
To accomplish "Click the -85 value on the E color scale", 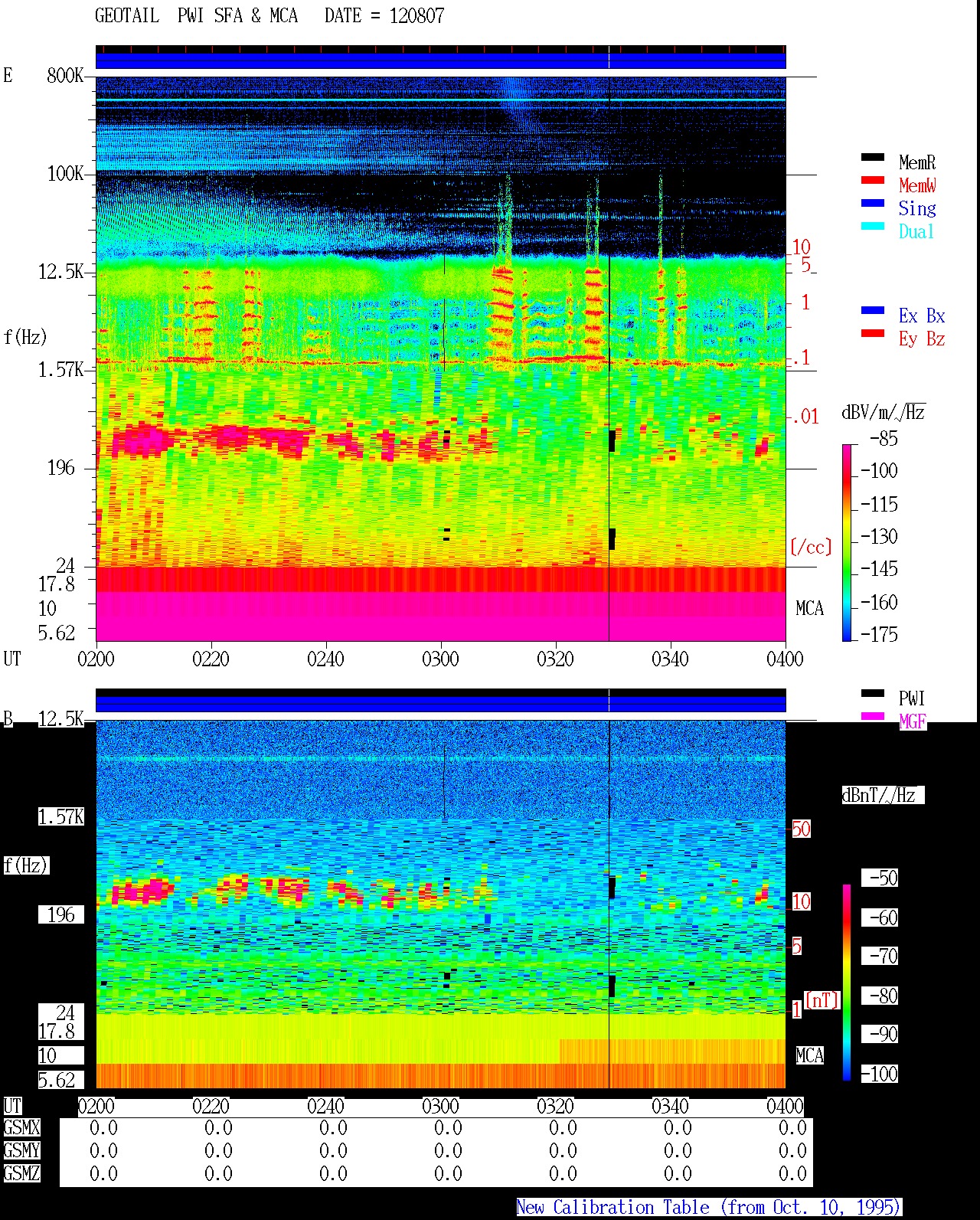I will coord(884,439).
